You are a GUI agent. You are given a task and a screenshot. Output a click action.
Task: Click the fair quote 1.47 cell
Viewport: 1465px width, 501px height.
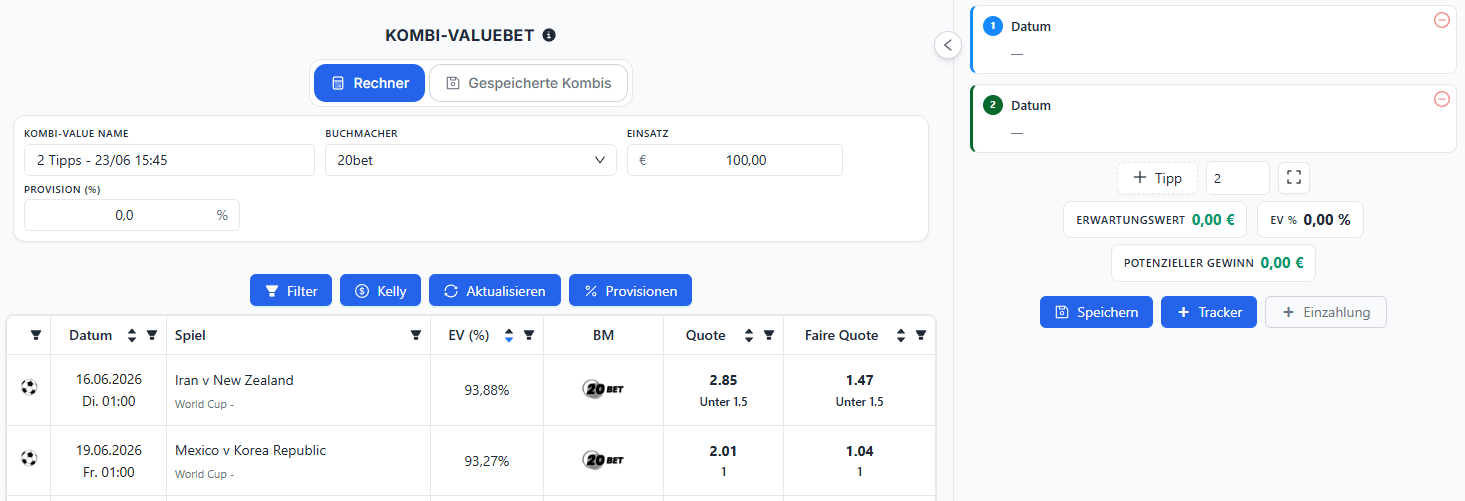(x=859, y=390)
